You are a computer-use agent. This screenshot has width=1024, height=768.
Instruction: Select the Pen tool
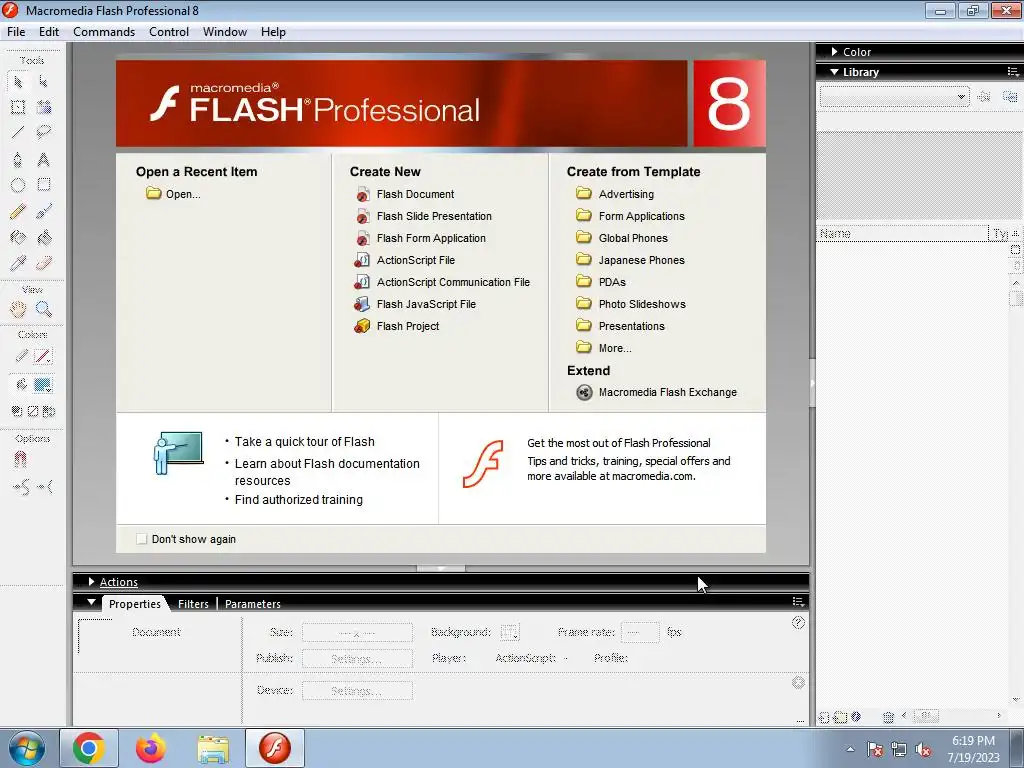point(18,159)
